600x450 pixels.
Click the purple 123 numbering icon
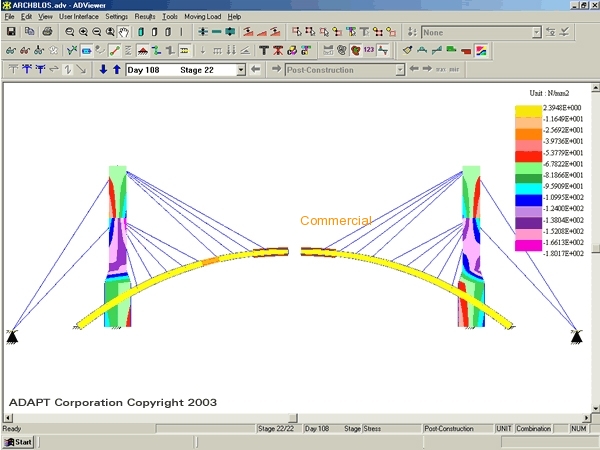pyautogui.click(x=369, y=50)
